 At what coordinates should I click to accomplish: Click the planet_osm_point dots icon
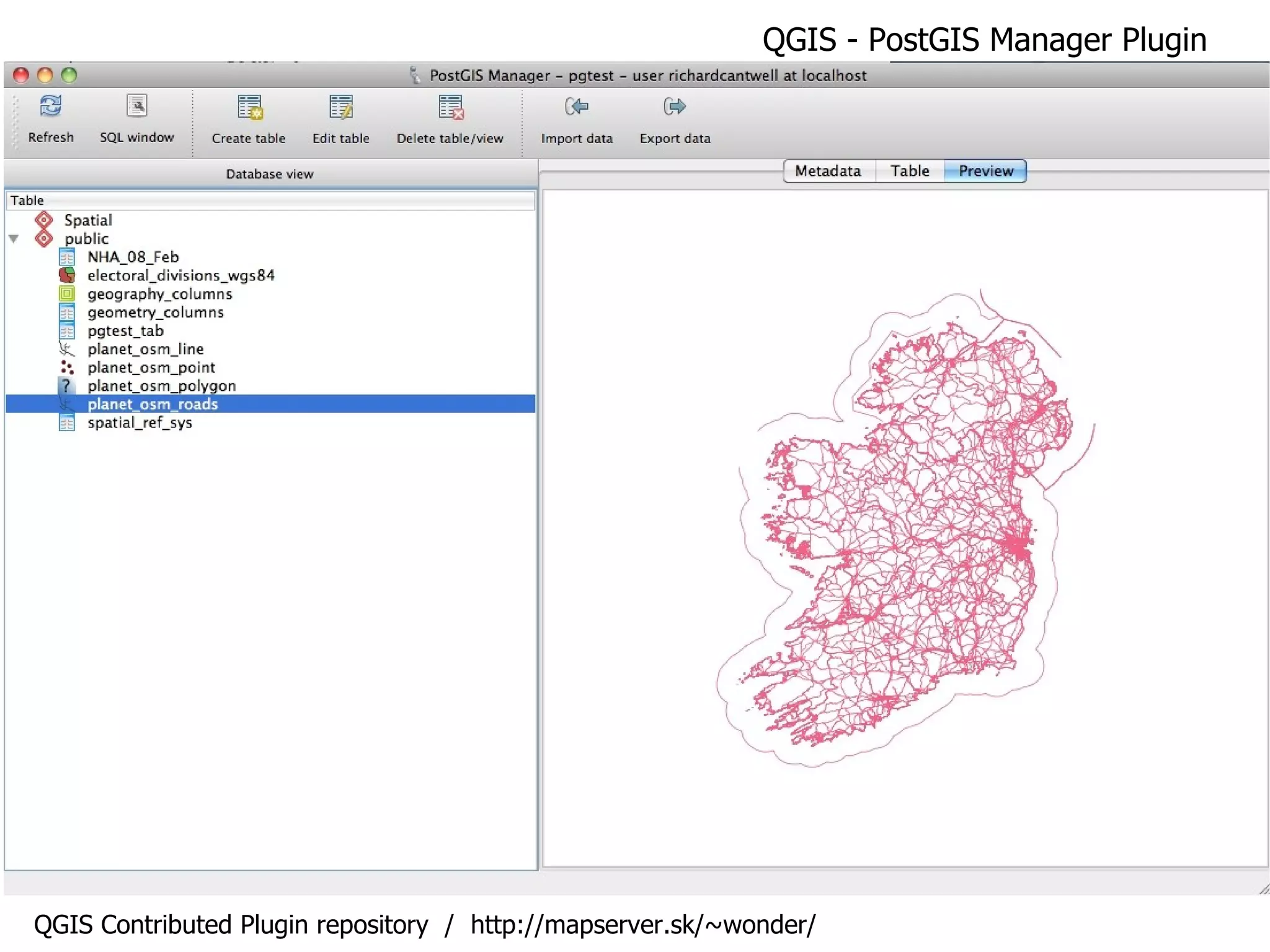67,368
